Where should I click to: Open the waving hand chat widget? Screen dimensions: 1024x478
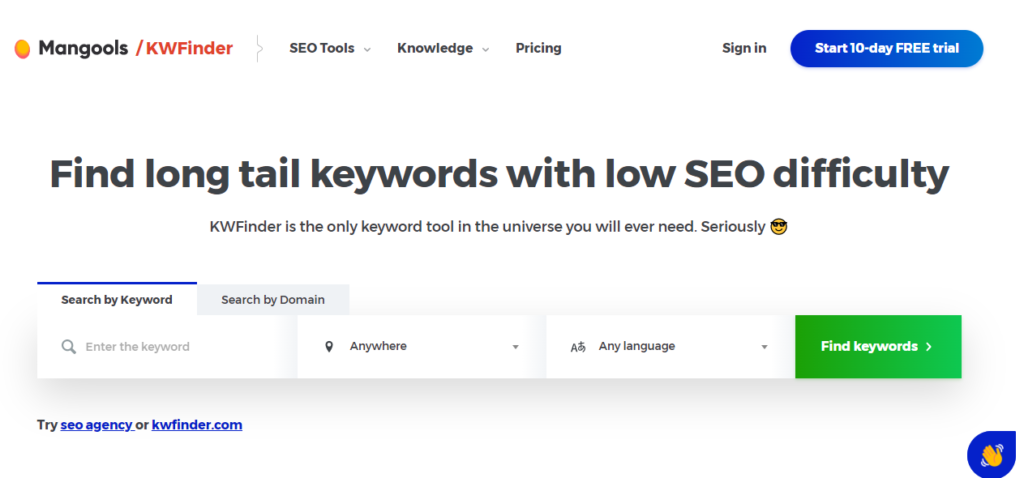991,456
